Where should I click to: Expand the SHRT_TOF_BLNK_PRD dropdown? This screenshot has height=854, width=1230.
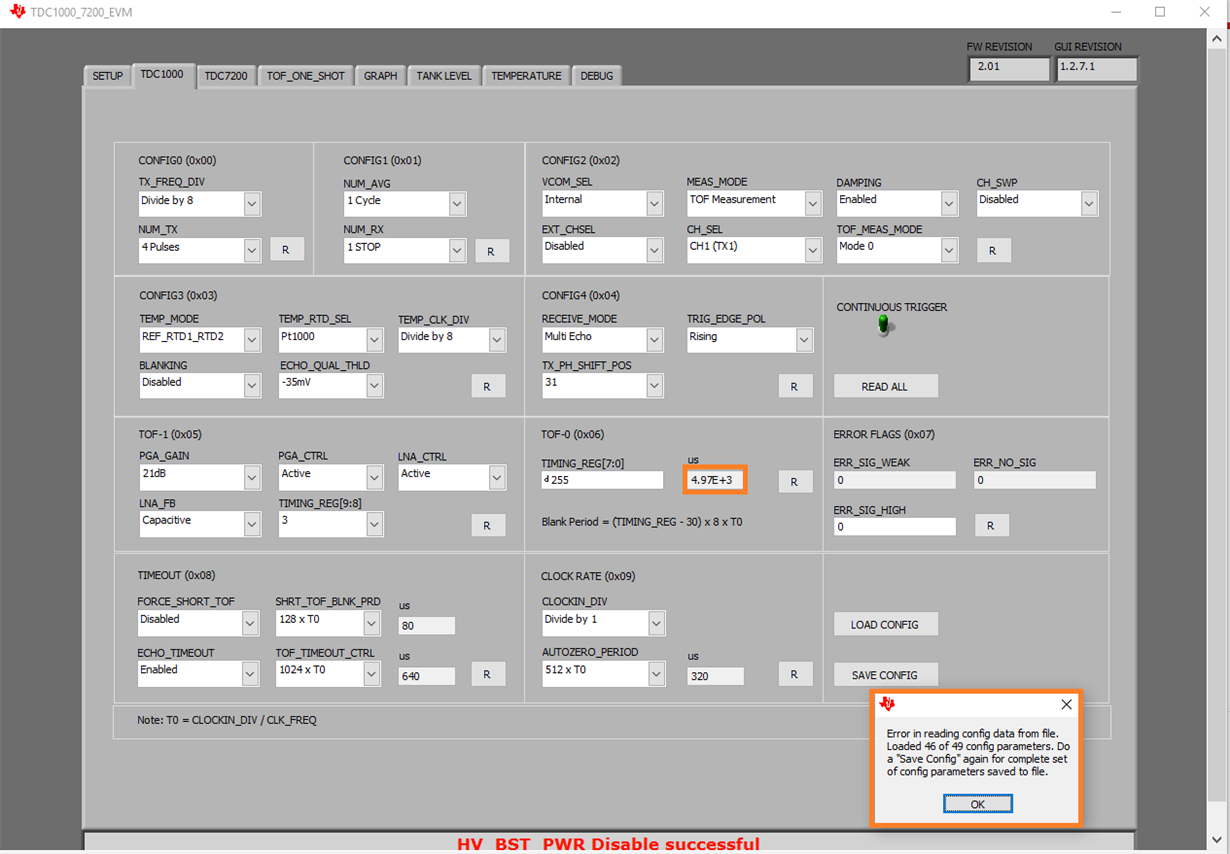pos(371,623)
